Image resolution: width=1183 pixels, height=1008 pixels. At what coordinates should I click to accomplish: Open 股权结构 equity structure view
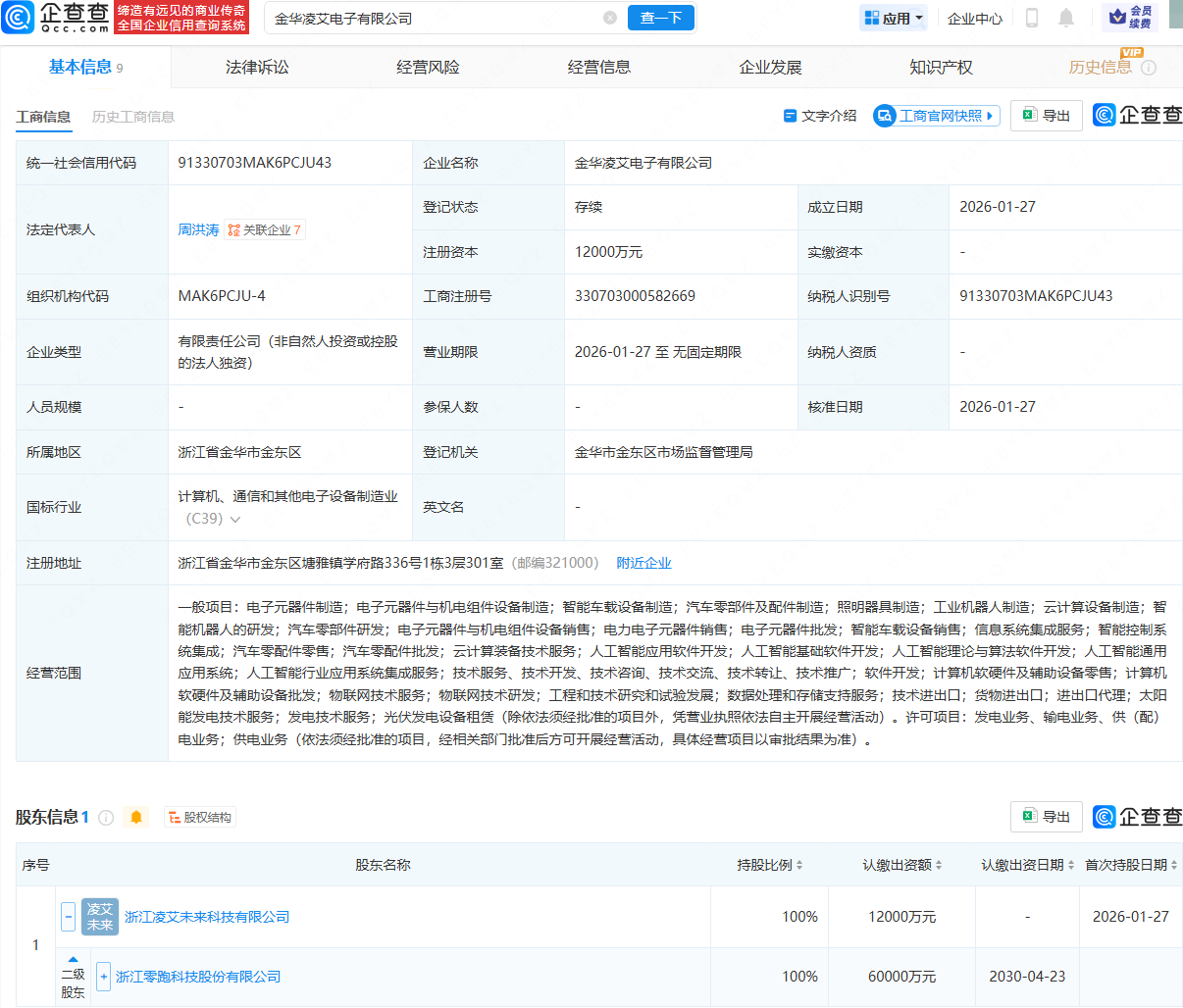[200, 817]
